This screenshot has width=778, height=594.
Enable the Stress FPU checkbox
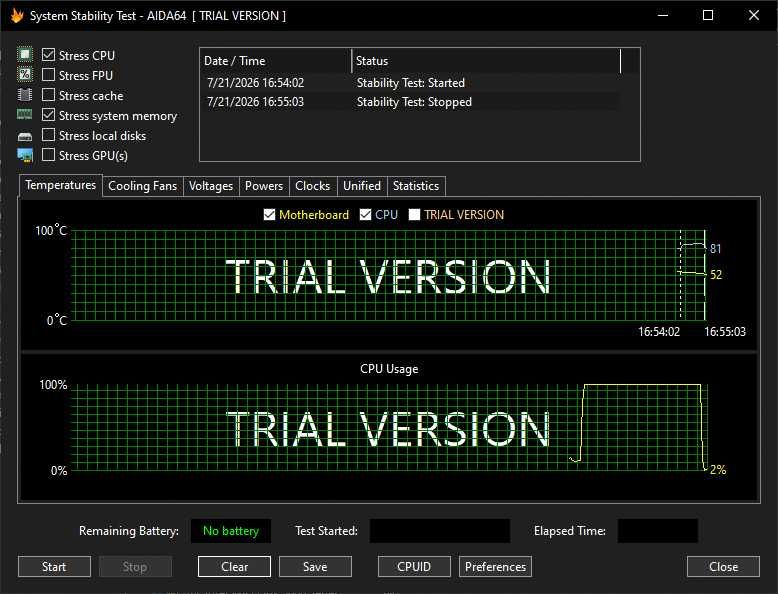48,75
